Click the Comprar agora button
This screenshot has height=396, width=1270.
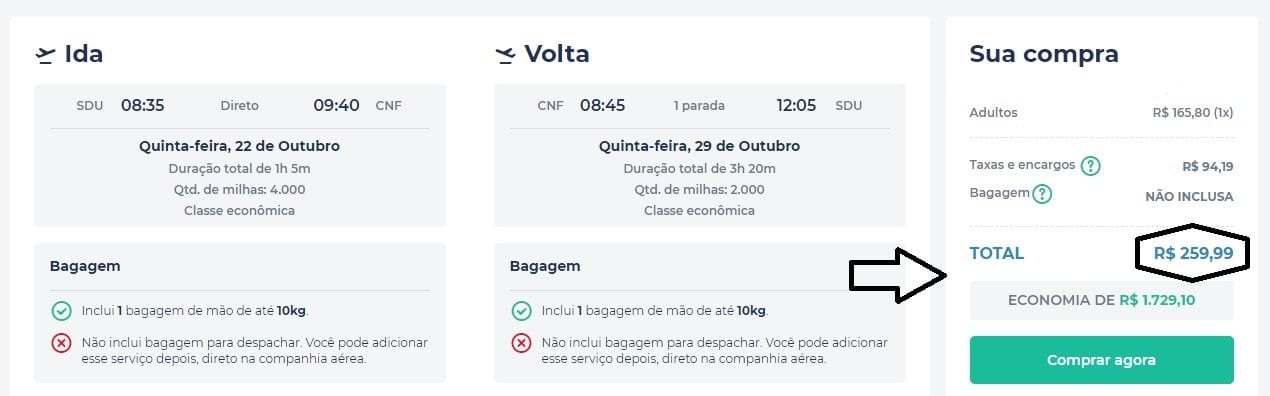[x=1101, y=360]
